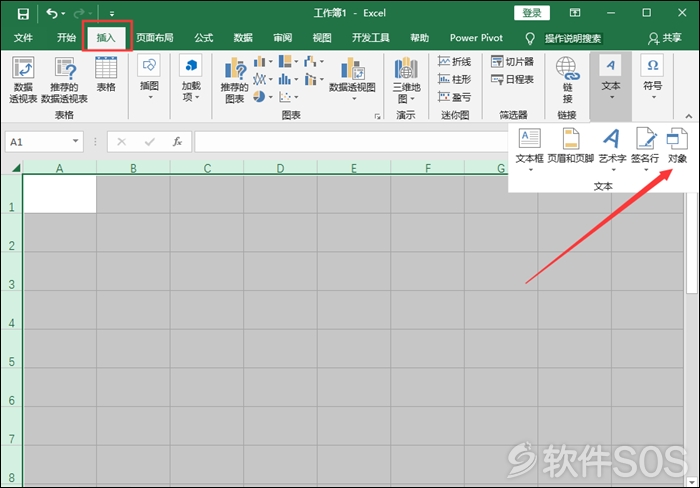Click the fx insert function button
The width and height of the screenshot is (700, 488).
177,142
